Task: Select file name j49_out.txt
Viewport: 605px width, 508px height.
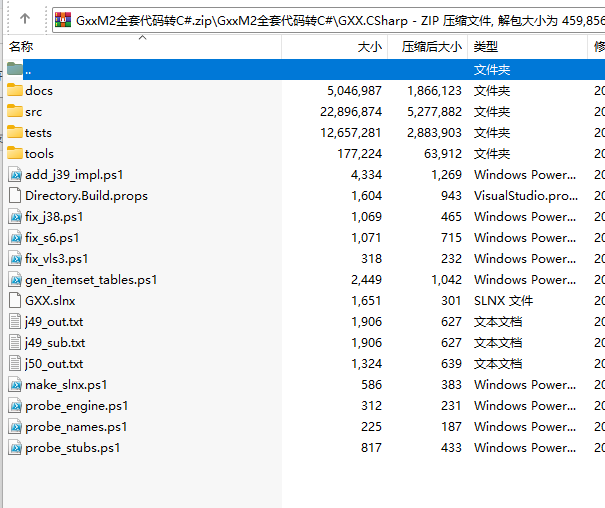Action: [x=54, y=322]
